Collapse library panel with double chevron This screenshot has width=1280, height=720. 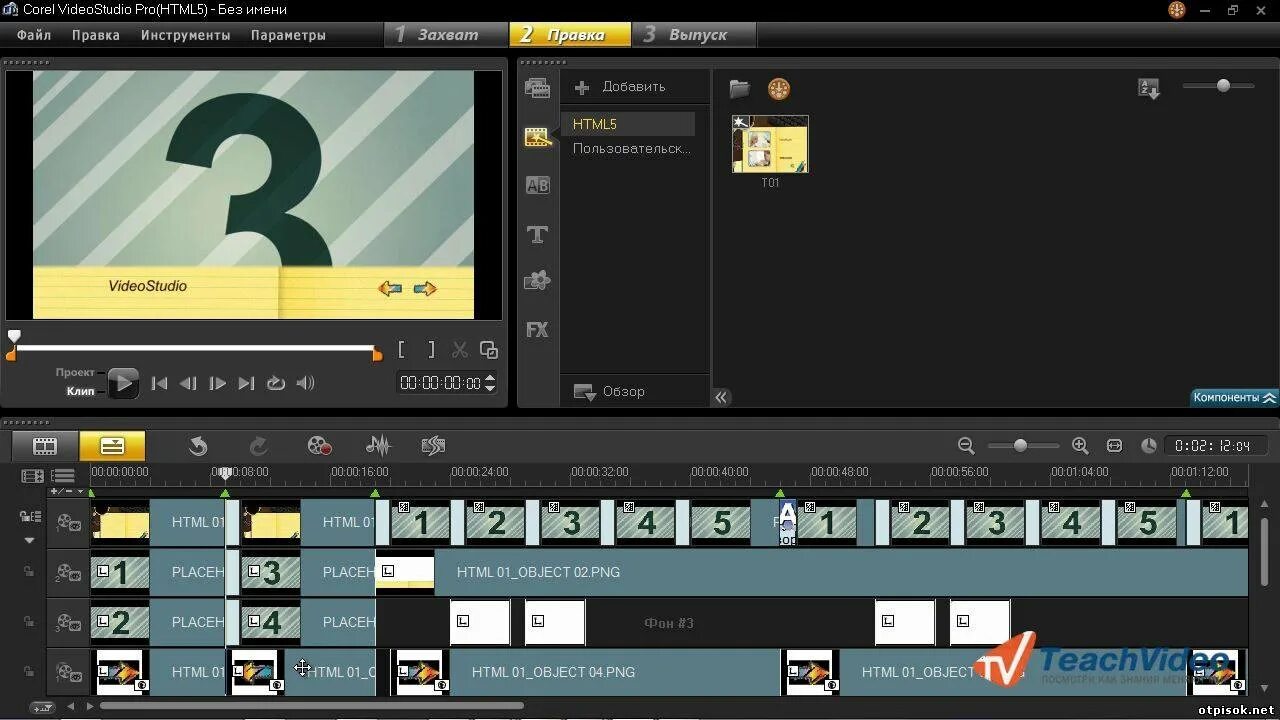pyautogui.click(x=721, y=397)
